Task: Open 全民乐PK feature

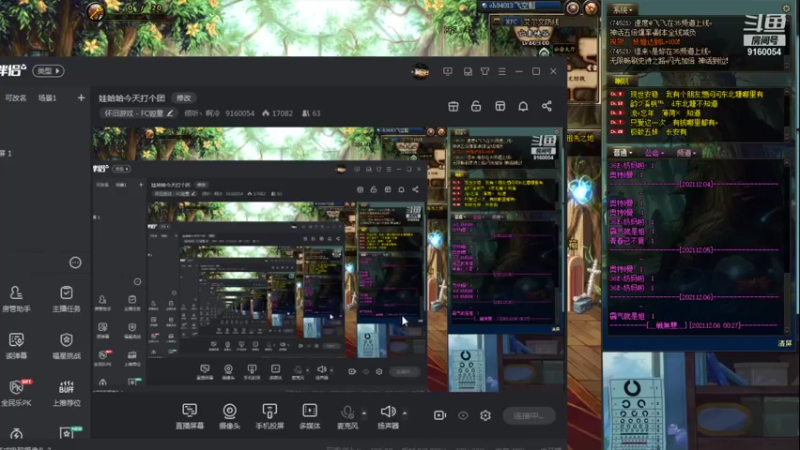Action: [x=16, y=393]
